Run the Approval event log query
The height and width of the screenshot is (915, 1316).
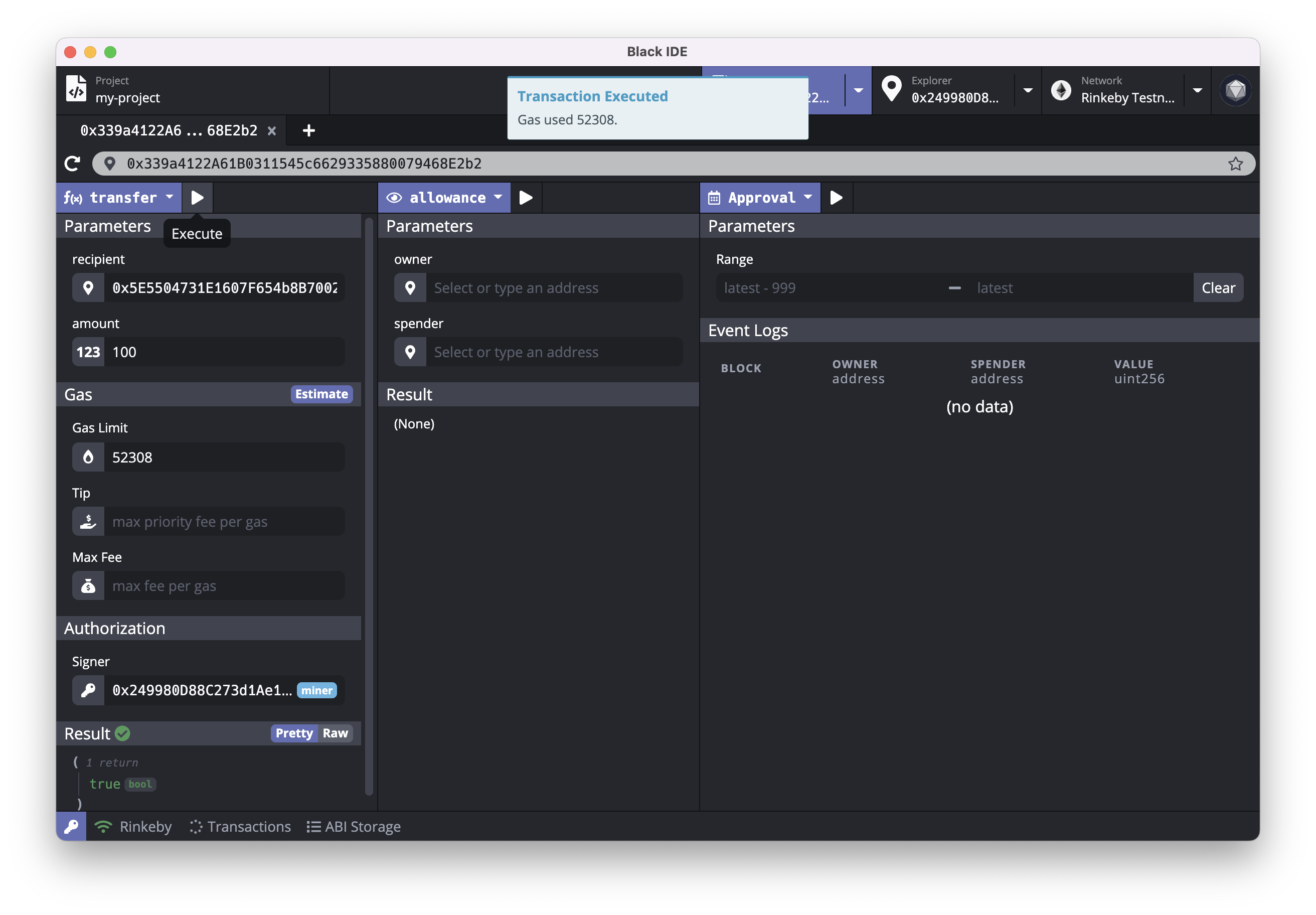(836, 198)
